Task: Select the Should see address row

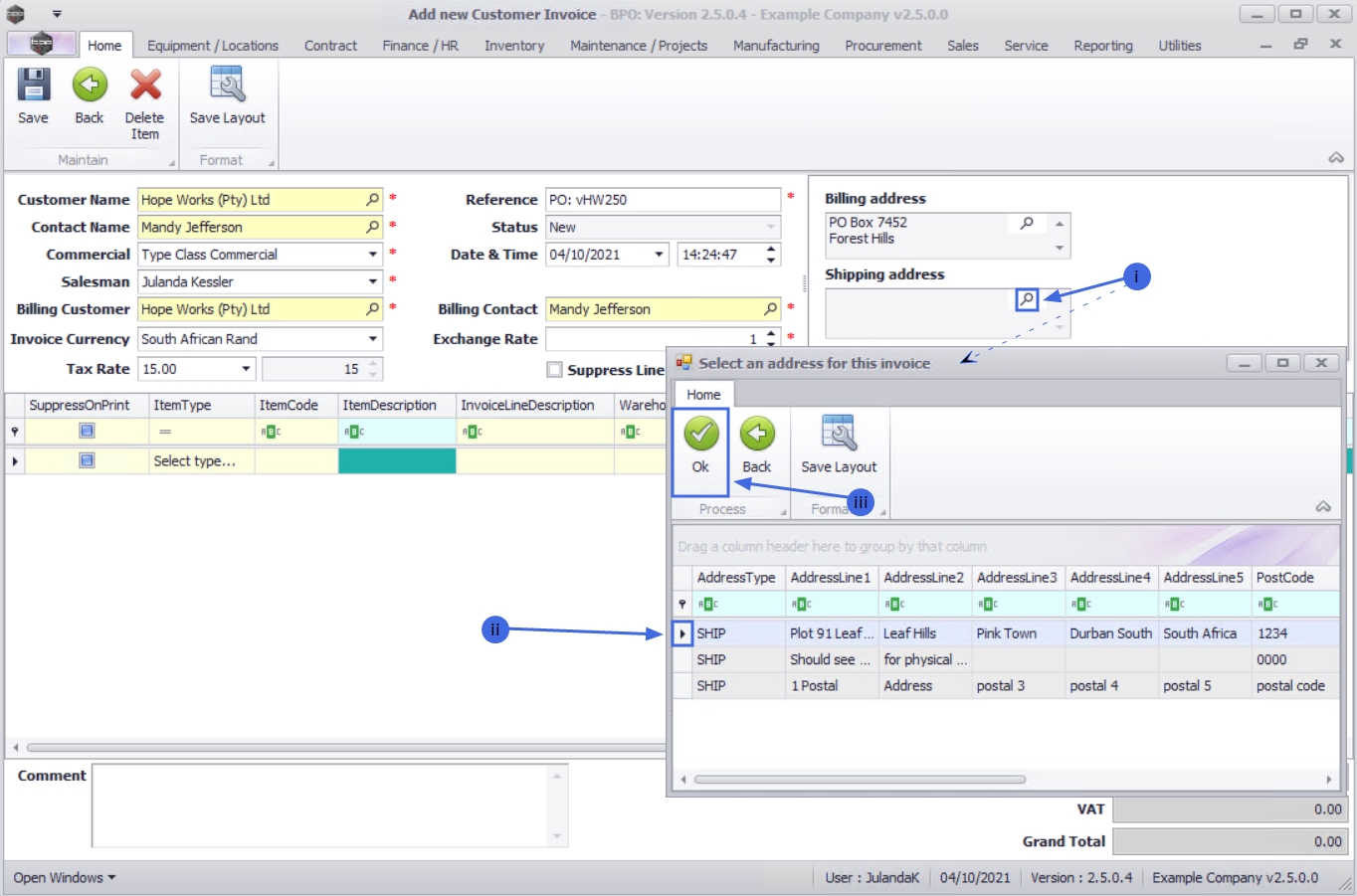Action: tap(1006, 659)
